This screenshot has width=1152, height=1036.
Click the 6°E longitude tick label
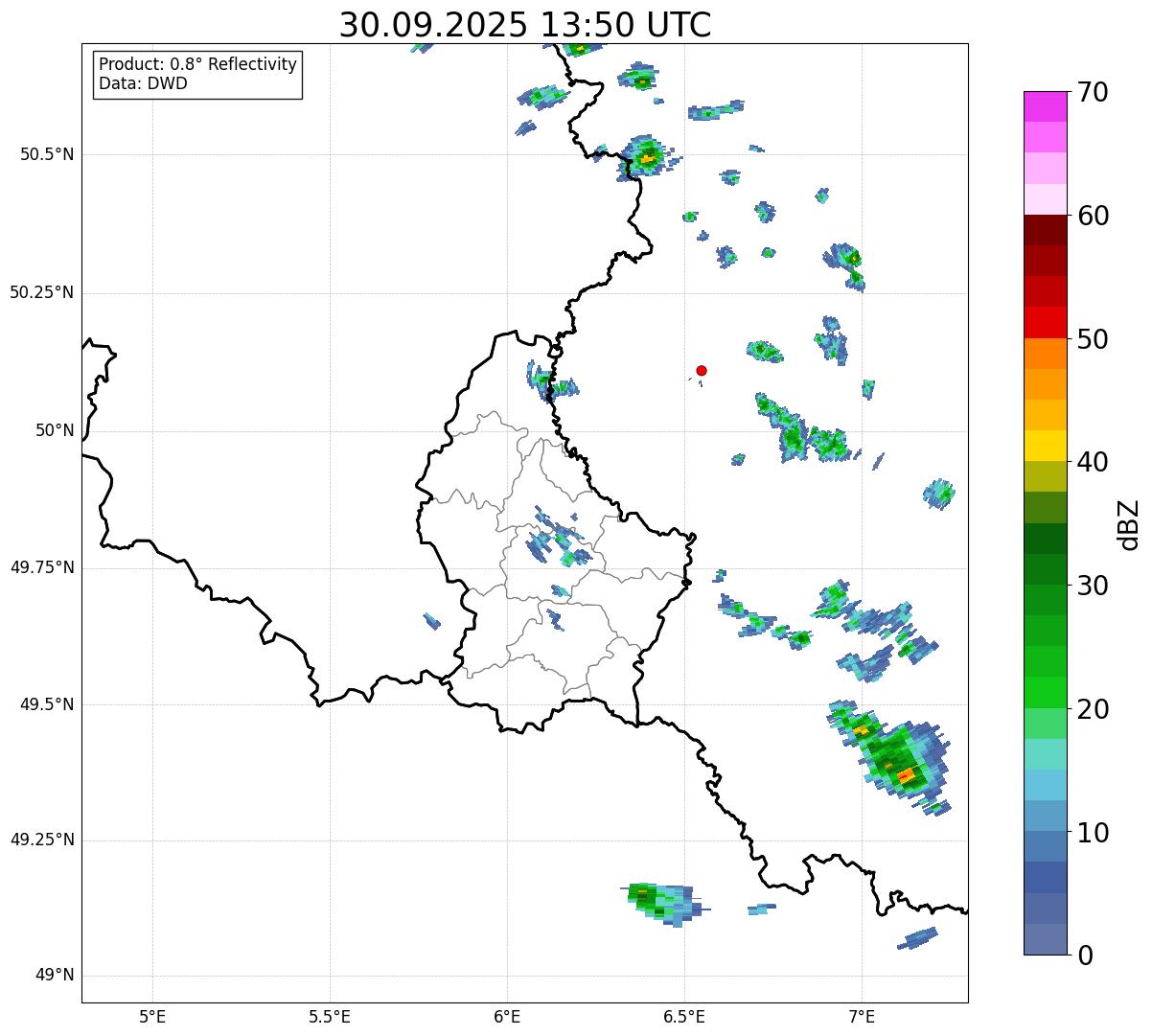tap(507, 1016)
